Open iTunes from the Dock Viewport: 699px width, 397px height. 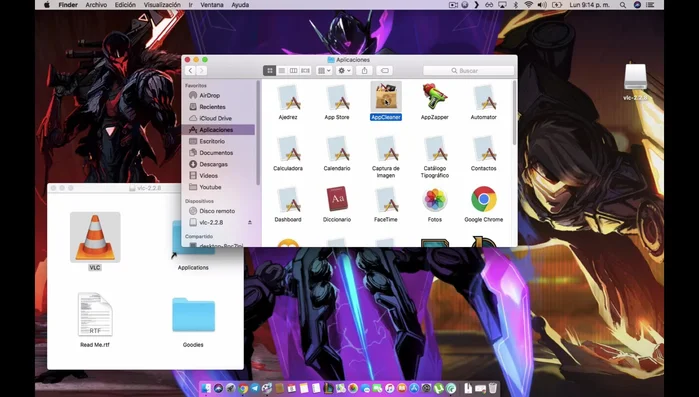pos(390,388)
